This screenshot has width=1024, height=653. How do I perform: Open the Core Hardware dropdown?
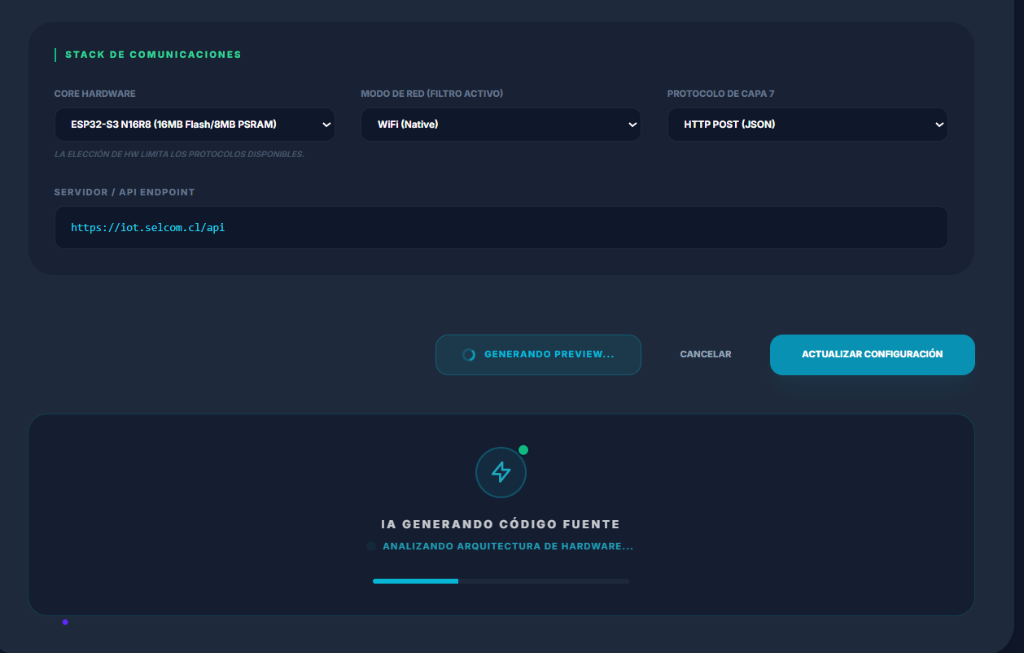(194, 124)
